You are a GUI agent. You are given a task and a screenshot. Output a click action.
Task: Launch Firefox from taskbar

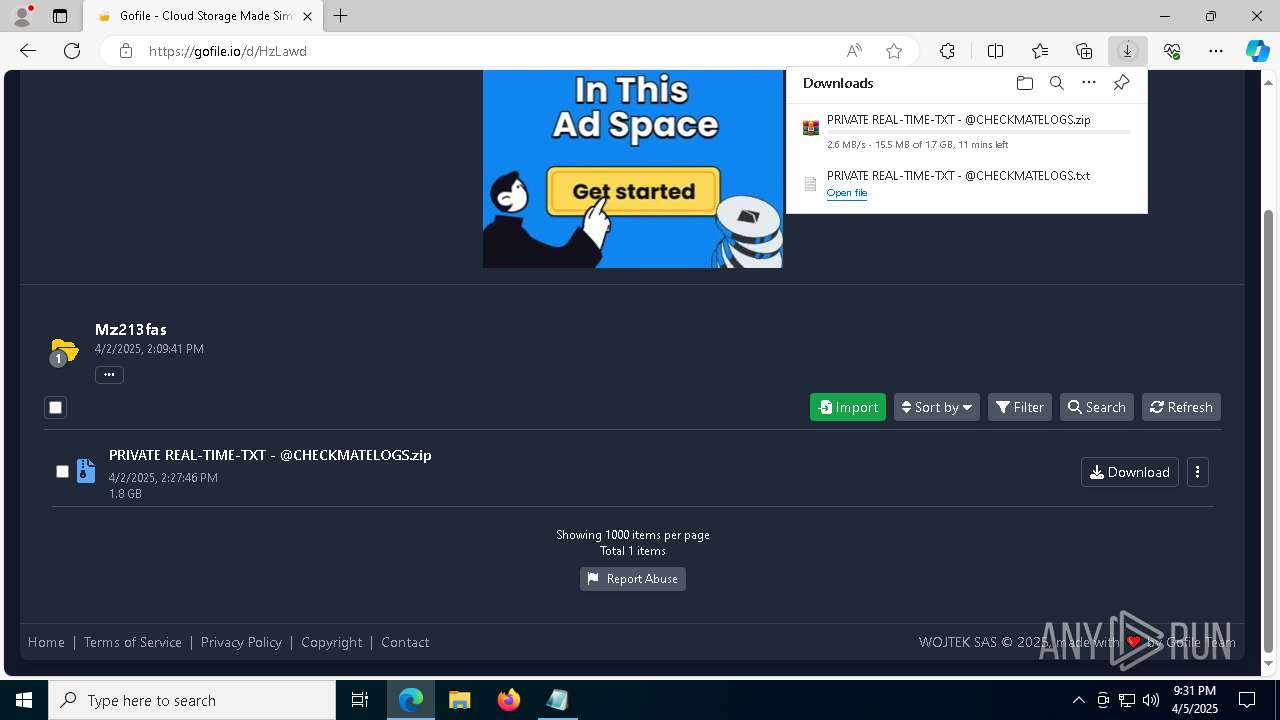(508, 700)
